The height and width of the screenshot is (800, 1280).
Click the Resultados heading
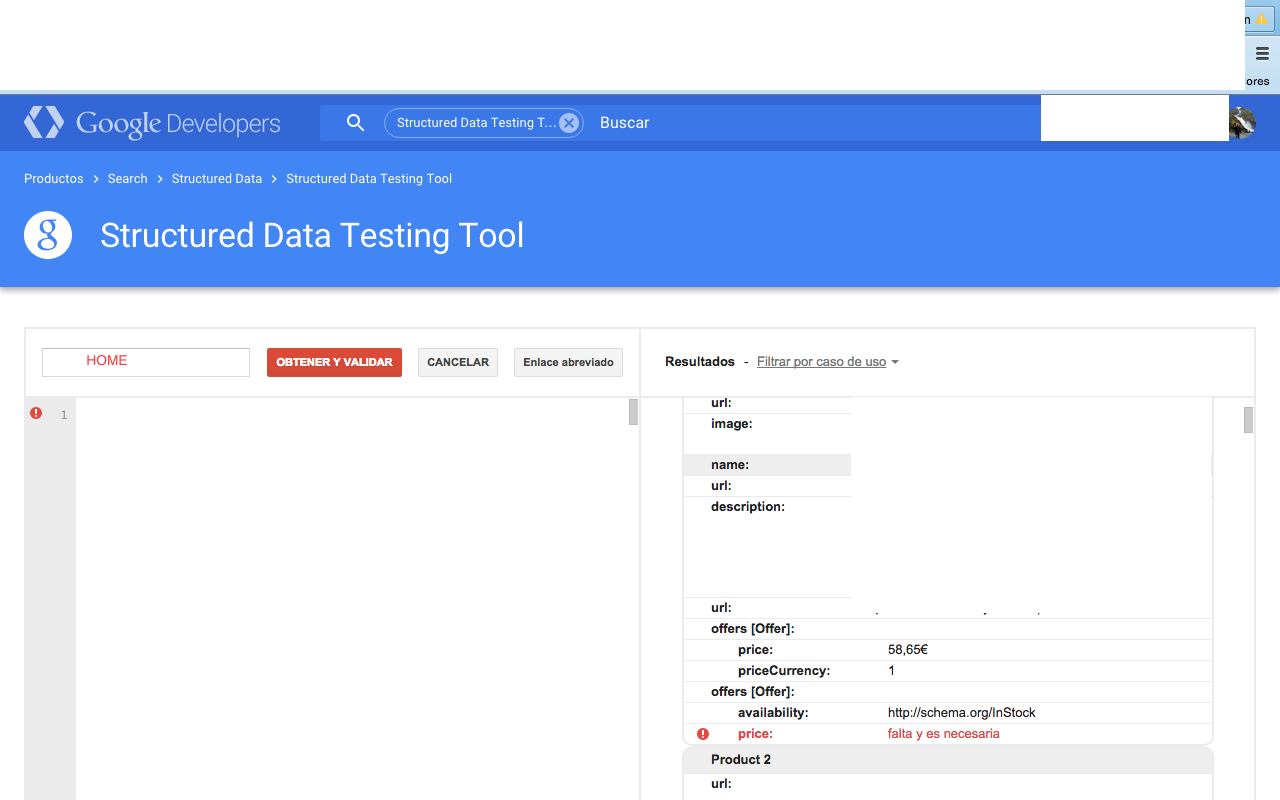700,362
